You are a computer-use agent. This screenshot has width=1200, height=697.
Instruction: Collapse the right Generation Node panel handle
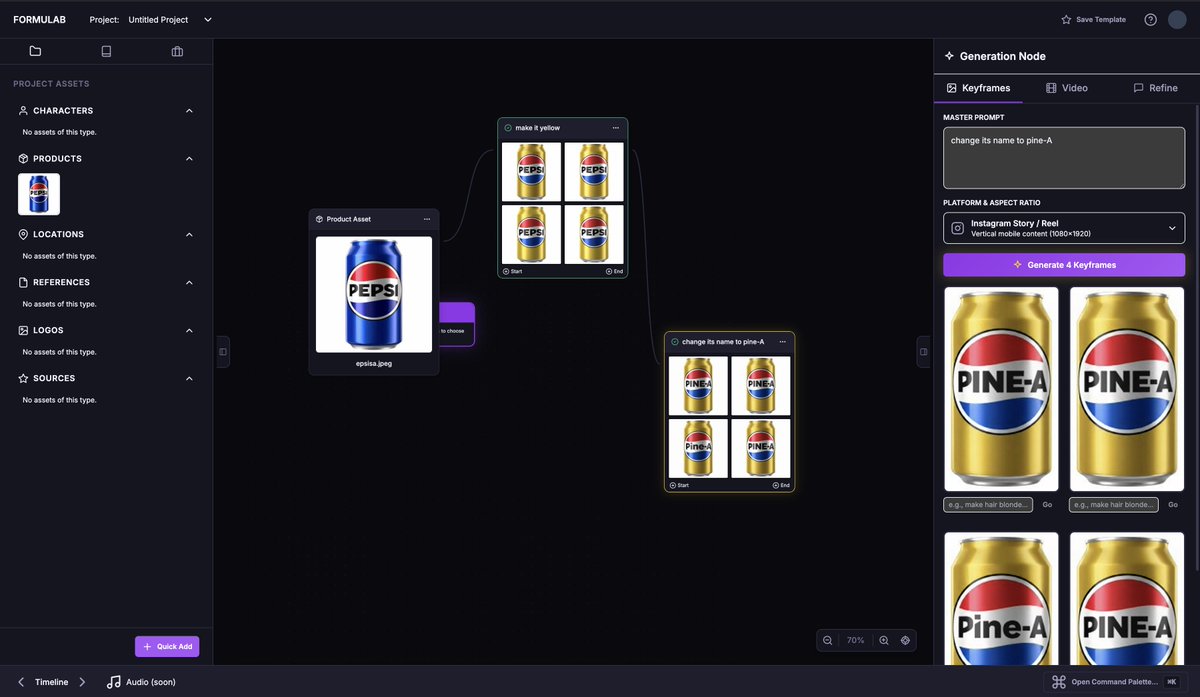coord(923,352)
